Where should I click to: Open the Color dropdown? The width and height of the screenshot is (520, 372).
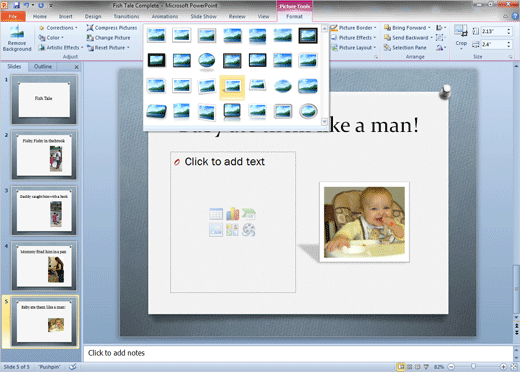pyautogui.click(x=51, y=38)
